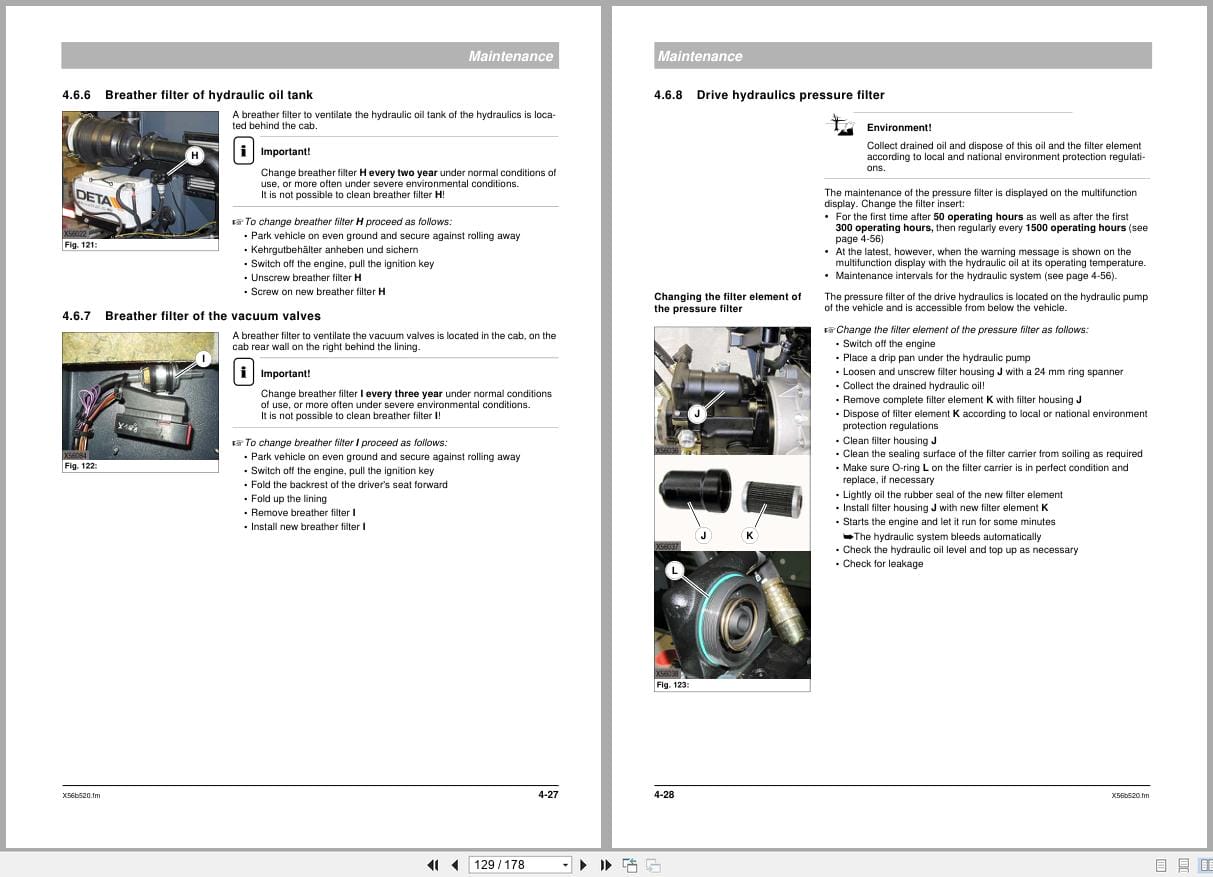Click photo of filter housing J and element K

pyautogui.click(x=732, y=503)
